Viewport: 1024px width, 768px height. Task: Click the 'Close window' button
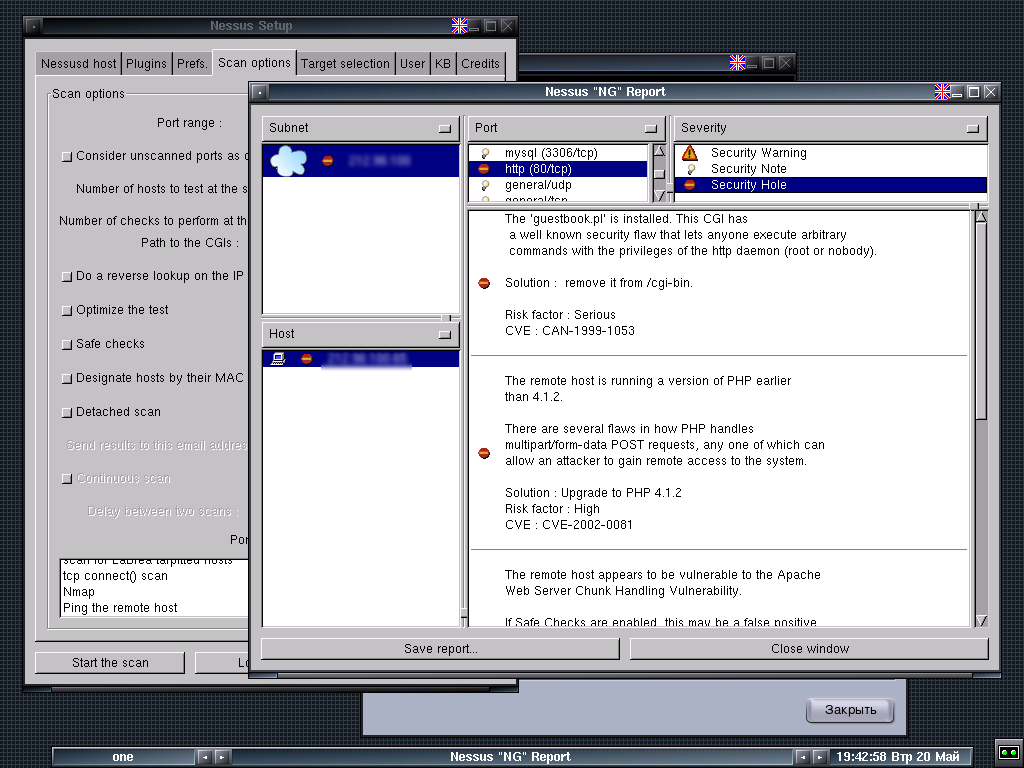(810, 649)
